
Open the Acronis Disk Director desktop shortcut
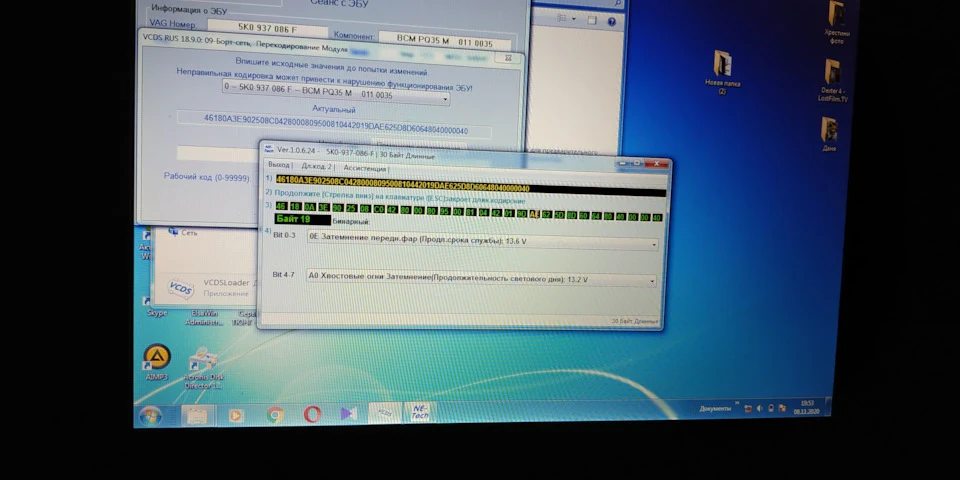coord(204,368)
